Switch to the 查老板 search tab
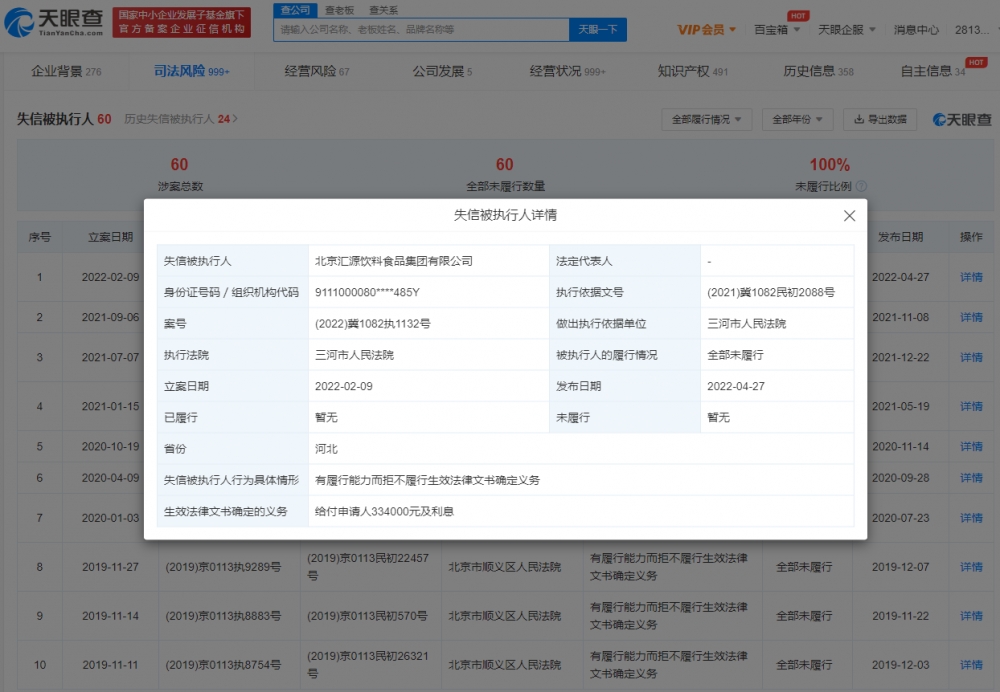 click(x=339, y=10)
